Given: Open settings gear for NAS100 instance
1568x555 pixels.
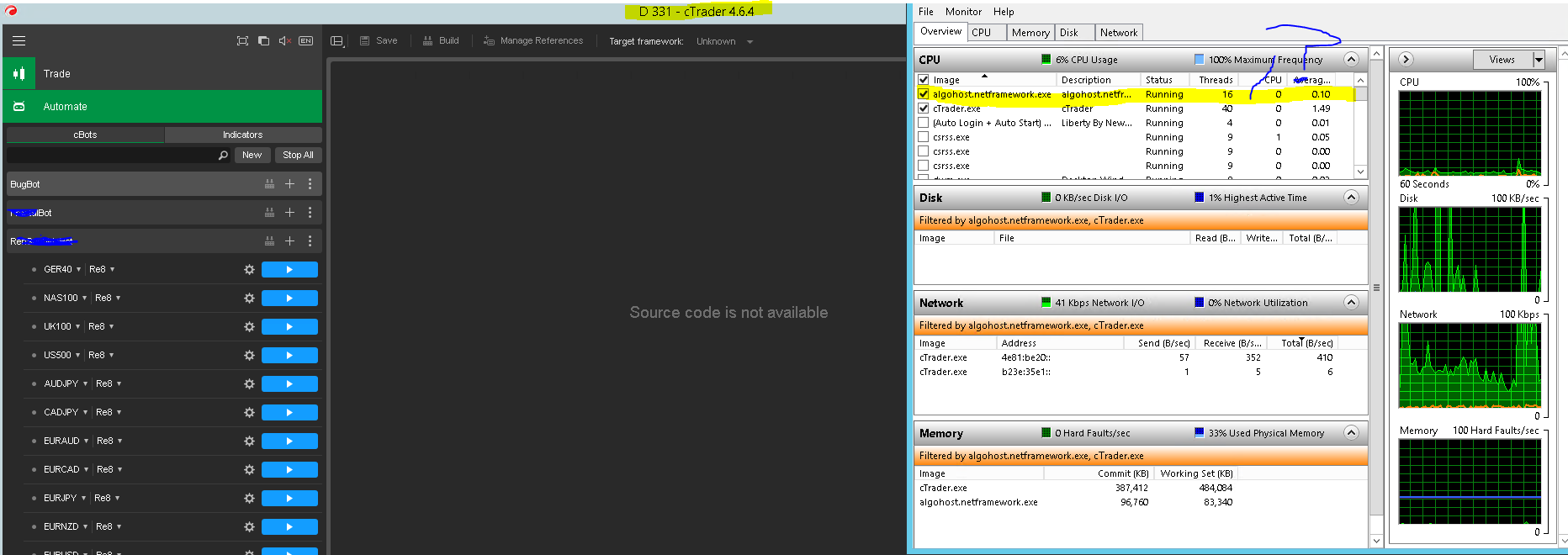Looking at the screenshot, I should point(249,299).
